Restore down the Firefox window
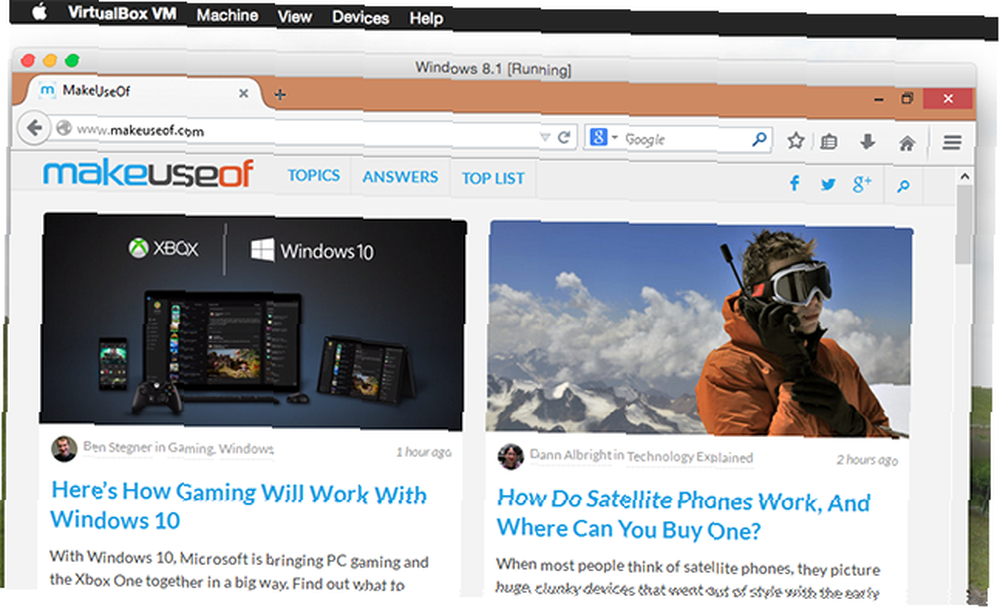This screenshot has width=1000, height=608. pos(907,98)
